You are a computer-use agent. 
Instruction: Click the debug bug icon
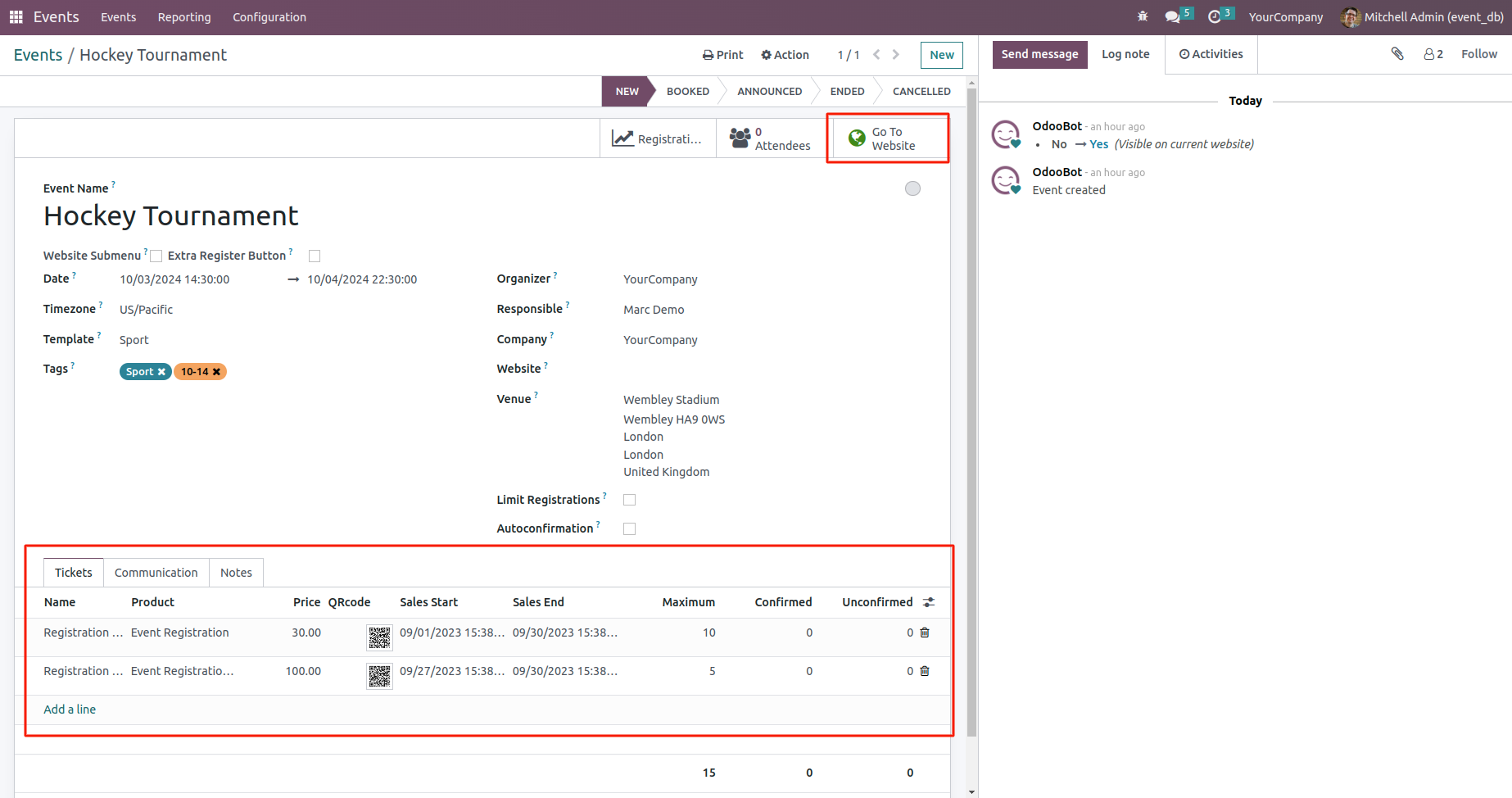(1143, 16)
